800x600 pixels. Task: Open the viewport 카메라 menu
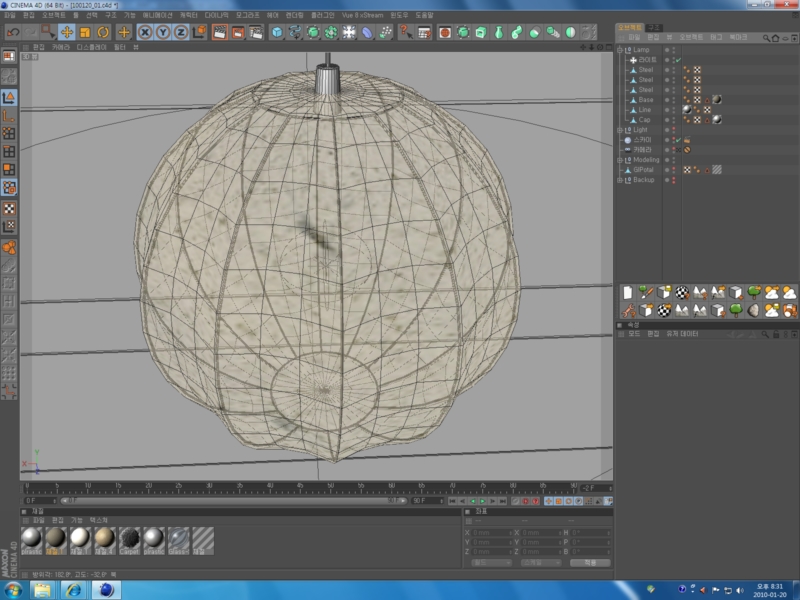tap(60, 47)
